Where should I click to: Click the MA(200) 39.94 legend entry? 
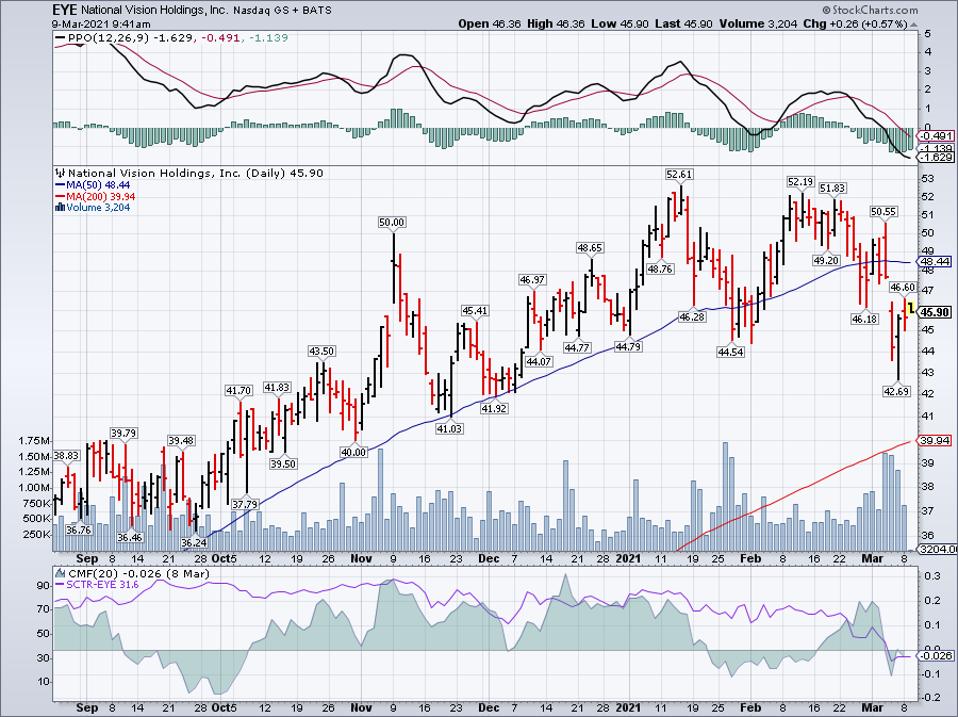click(x=101, y=196)
